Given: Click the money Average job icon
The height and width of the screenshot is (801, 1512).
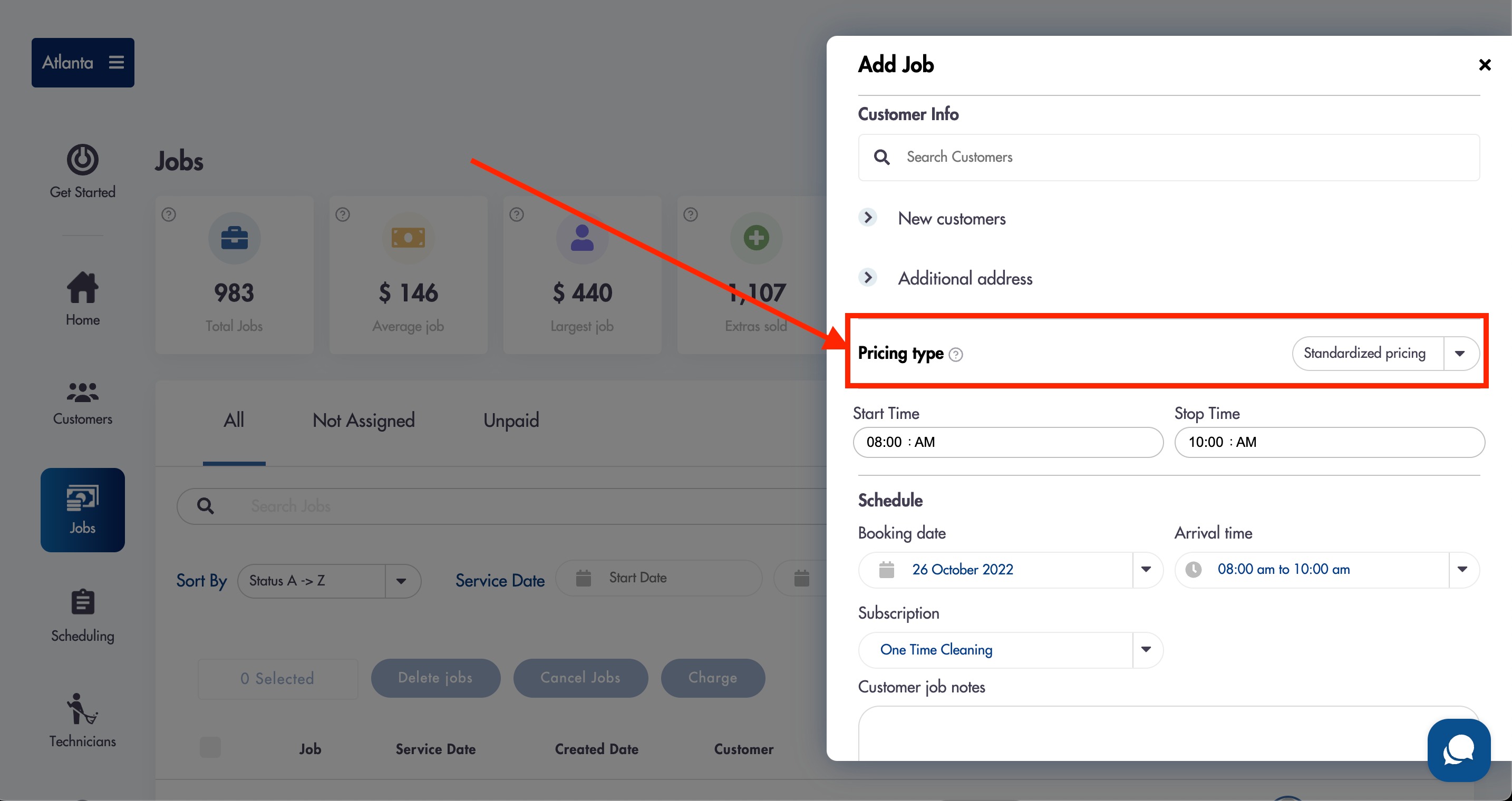Looking at the screenshot, I should click(408, 238).
